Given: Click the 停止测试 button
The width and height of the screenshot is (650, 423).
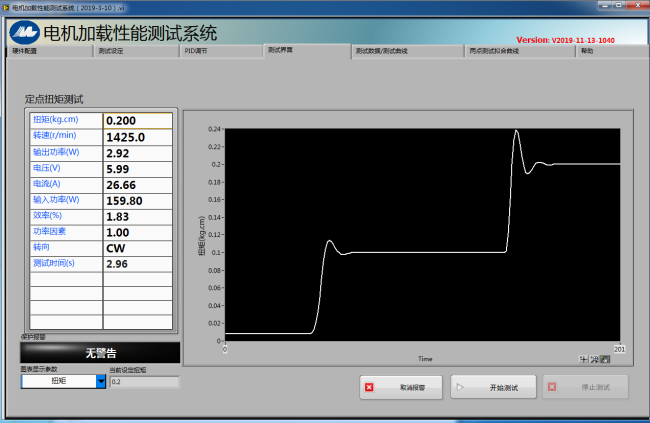Looking at the screenshot, I should tap(584, 387).
